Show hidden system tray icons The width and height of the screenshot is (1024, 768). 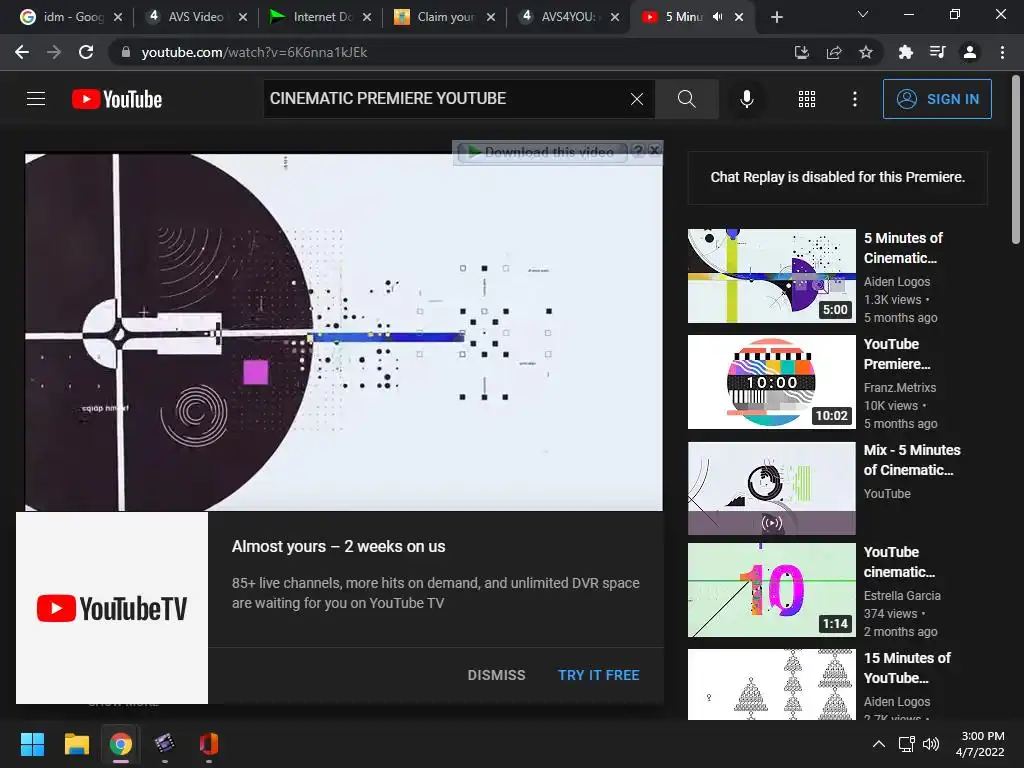tap(879, 744)
